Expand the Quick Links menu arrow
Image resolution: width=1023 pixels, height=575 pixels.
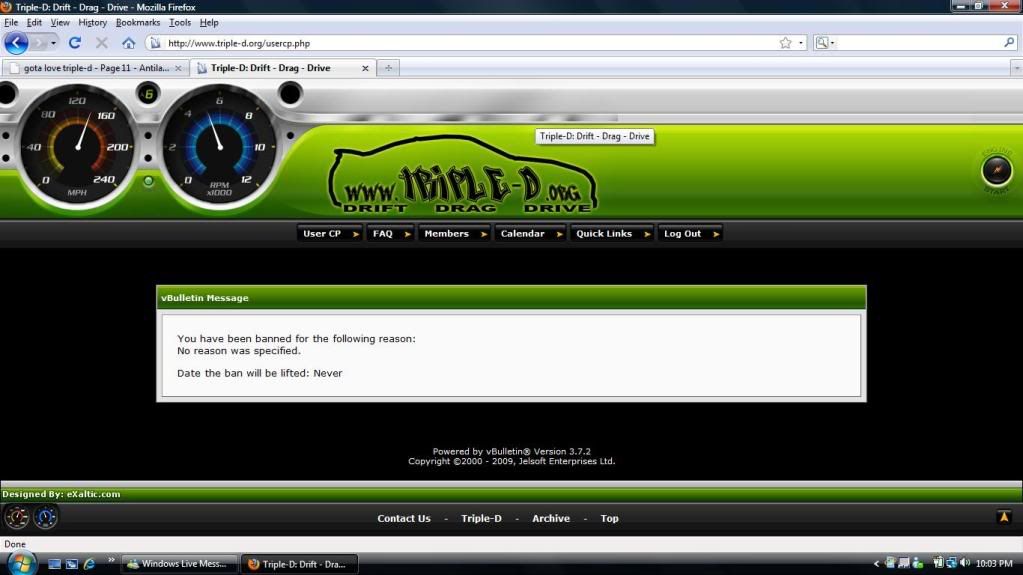pyautogui.click(x=647, y=234)
